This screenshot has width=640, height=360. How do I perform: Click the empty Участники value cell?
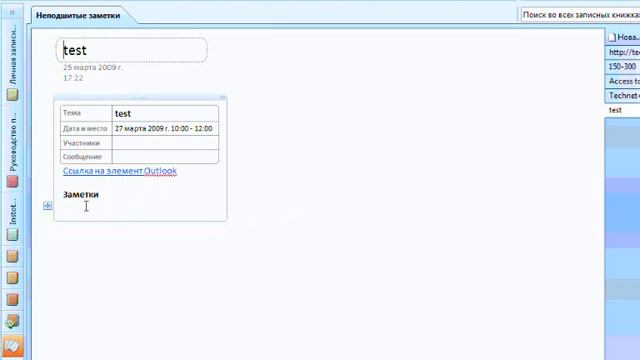165,143
